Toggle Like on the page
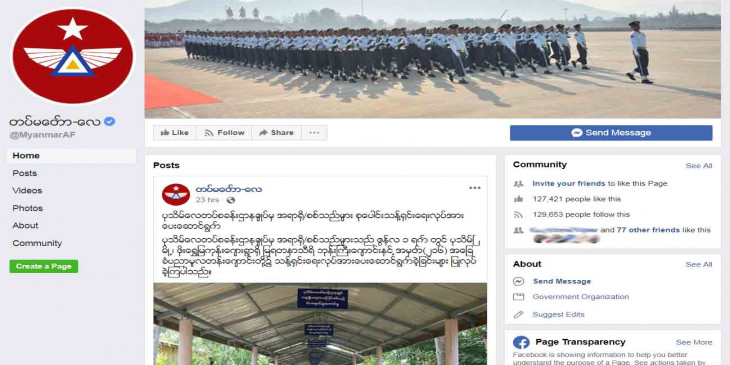Viewport: 730px width, 365px height. pos(175,133)
